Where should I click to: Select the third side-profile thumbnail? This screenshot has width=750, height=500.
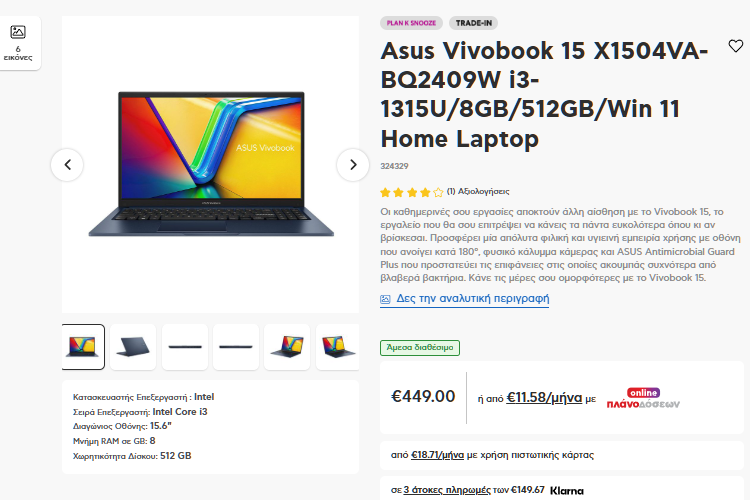point(185,347)
